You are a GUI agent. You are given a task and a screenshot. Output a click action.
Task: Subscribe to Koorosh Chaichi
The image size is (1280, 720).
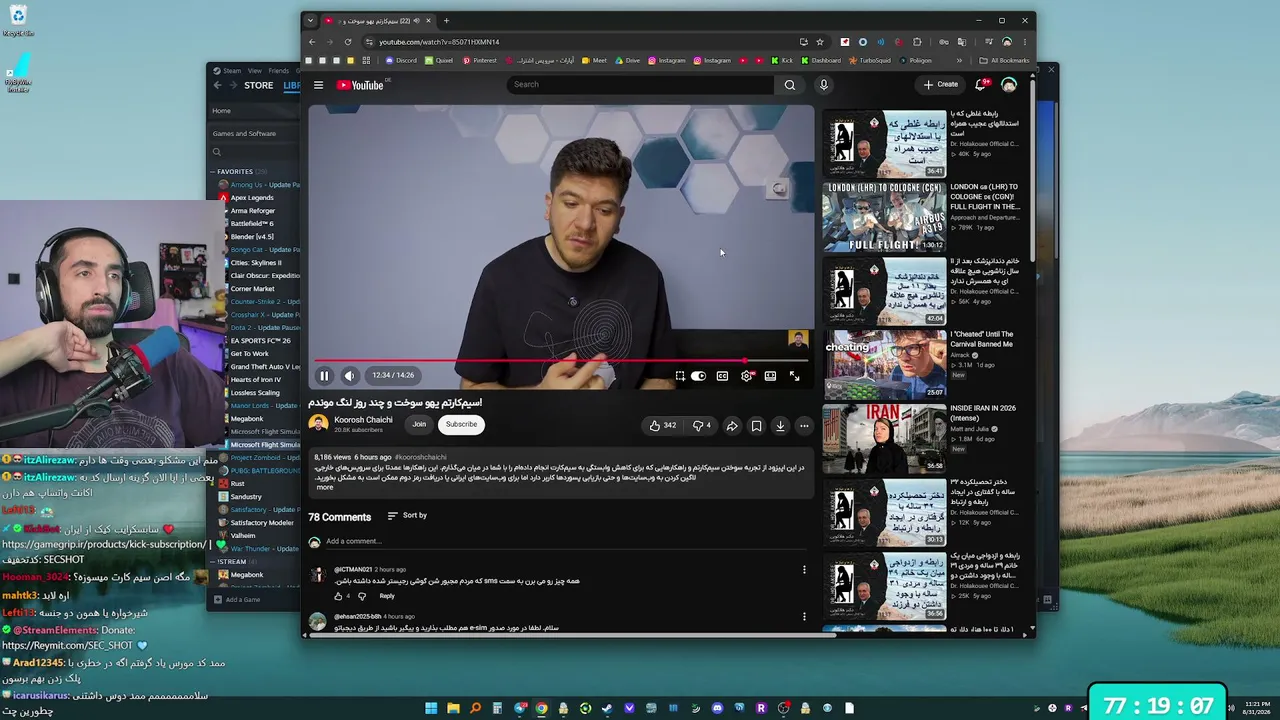461,424
